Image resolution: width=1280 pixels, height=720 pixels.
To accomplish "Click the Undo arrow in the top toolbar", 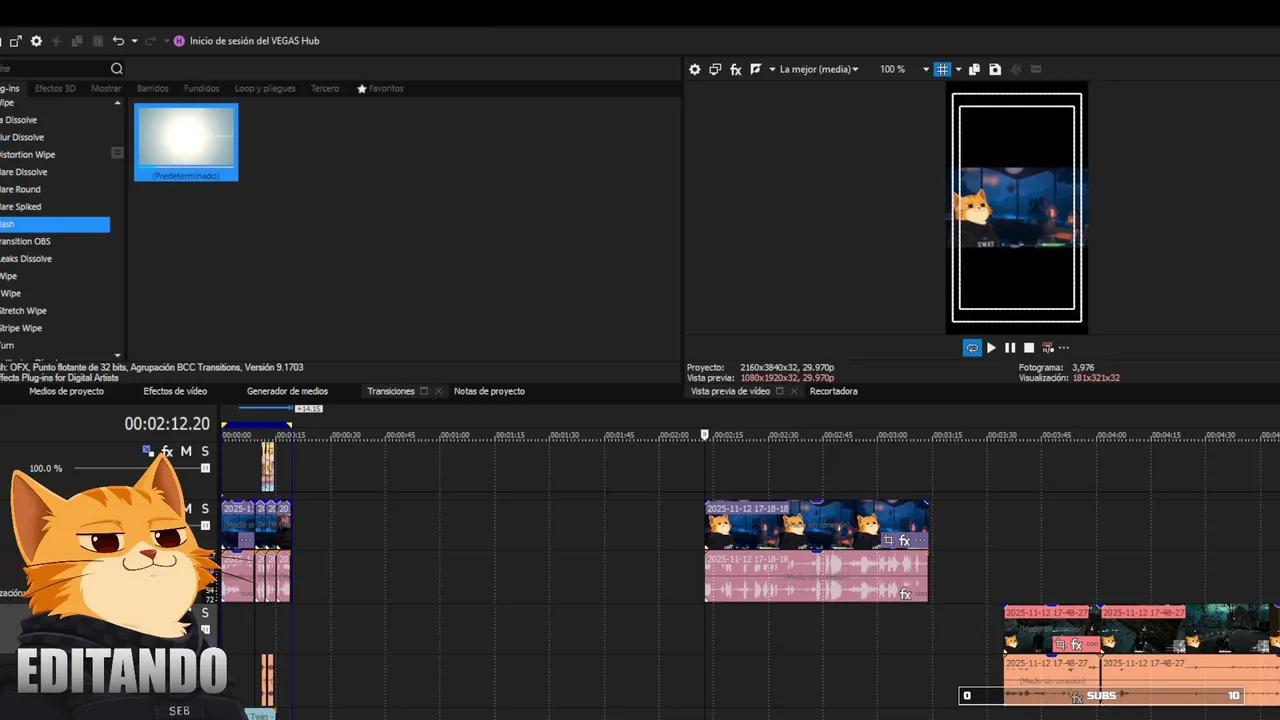I will pos(118,41).
